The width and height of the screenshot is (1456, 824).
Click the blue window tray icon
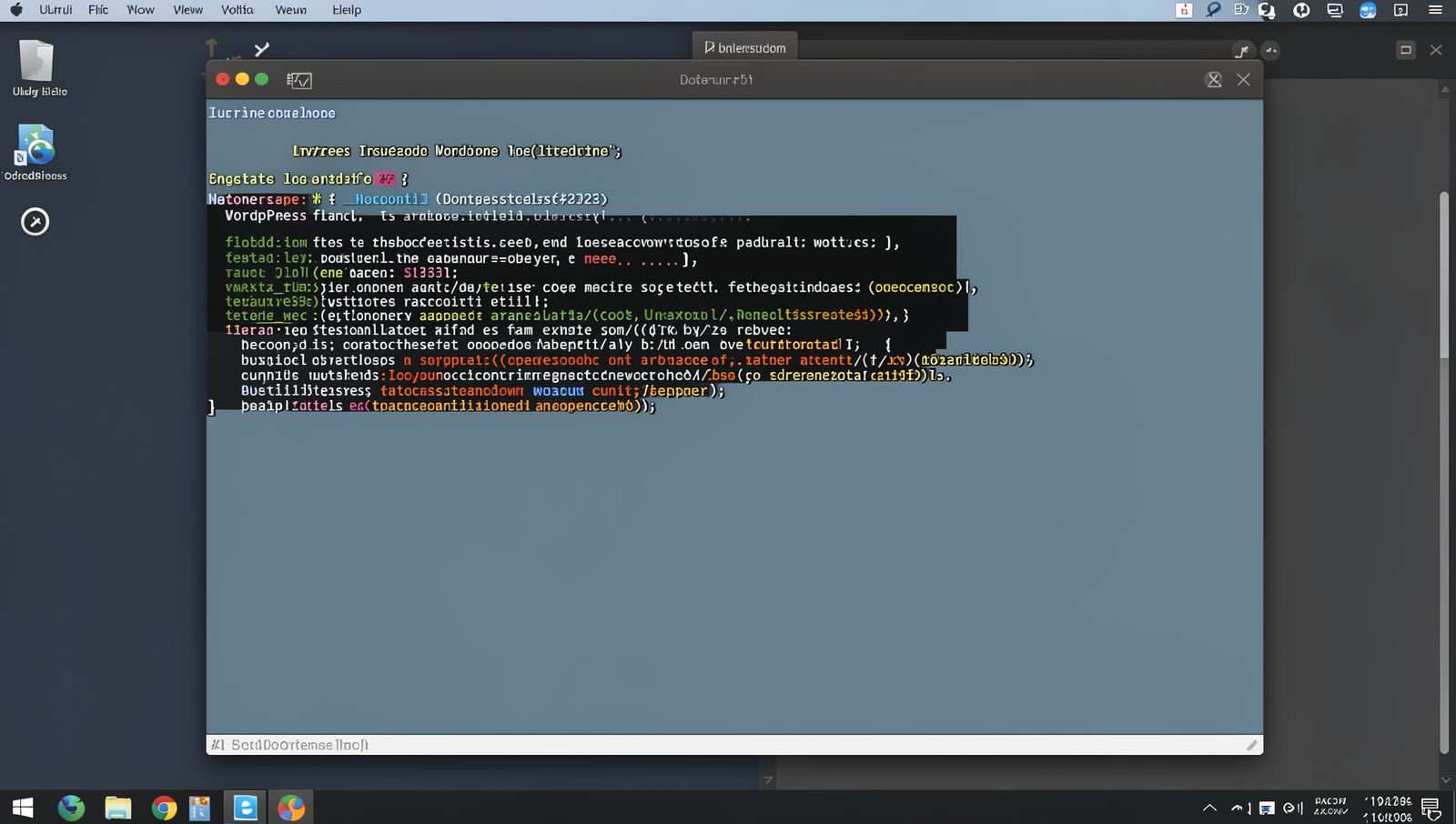[x=1267, y=808]
